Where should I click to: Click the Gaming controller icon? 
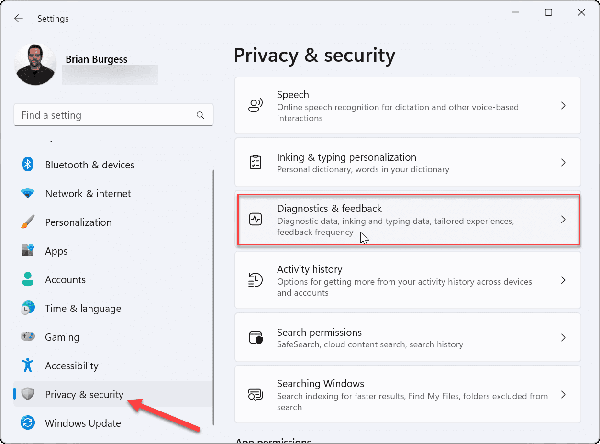(28, 338)
